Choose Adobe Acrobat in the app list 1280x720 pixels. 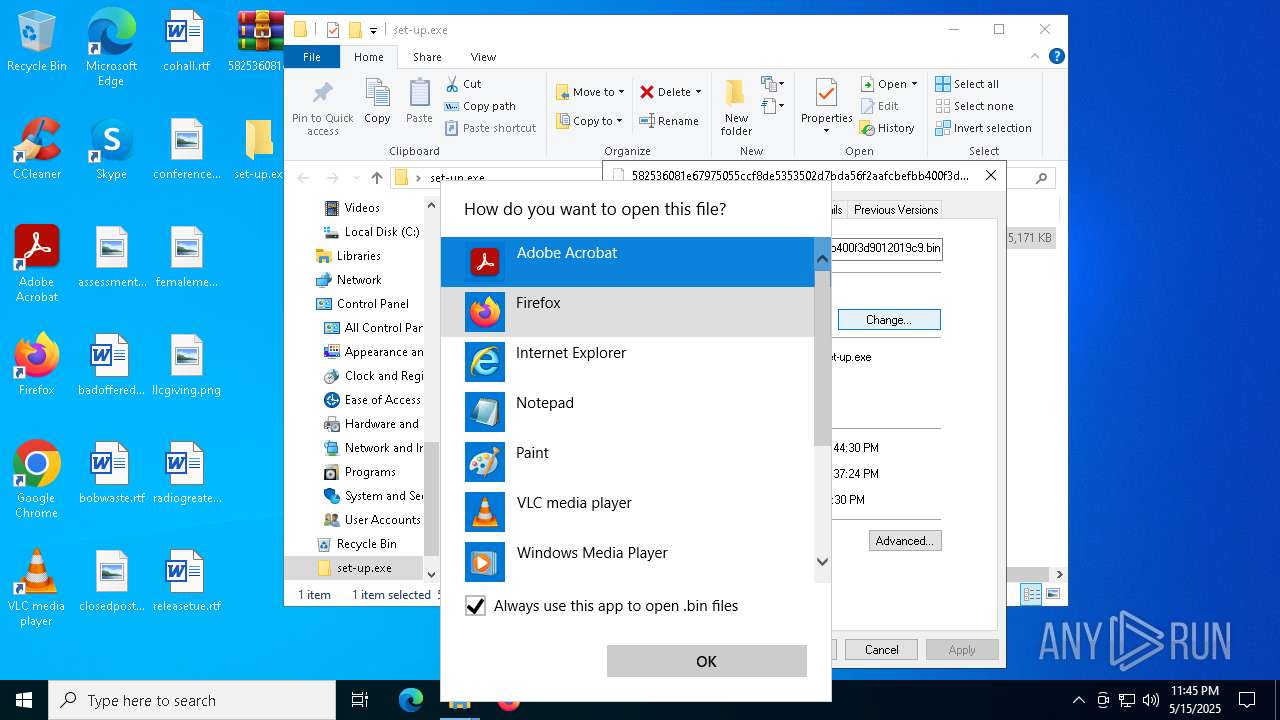pos(627,262)
